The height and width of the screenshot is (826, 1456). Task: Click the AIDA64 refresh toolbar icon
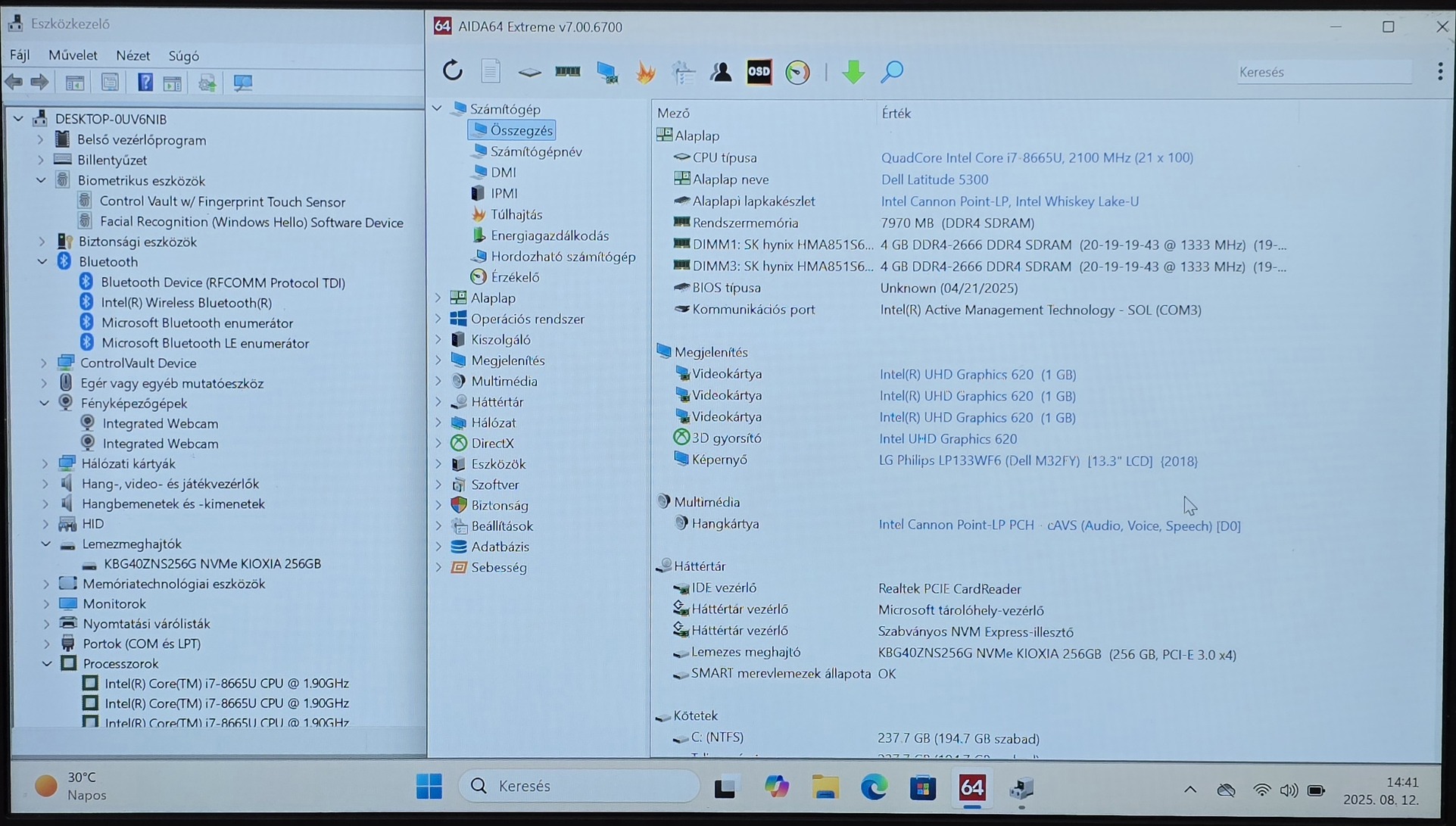pos(453,71)
